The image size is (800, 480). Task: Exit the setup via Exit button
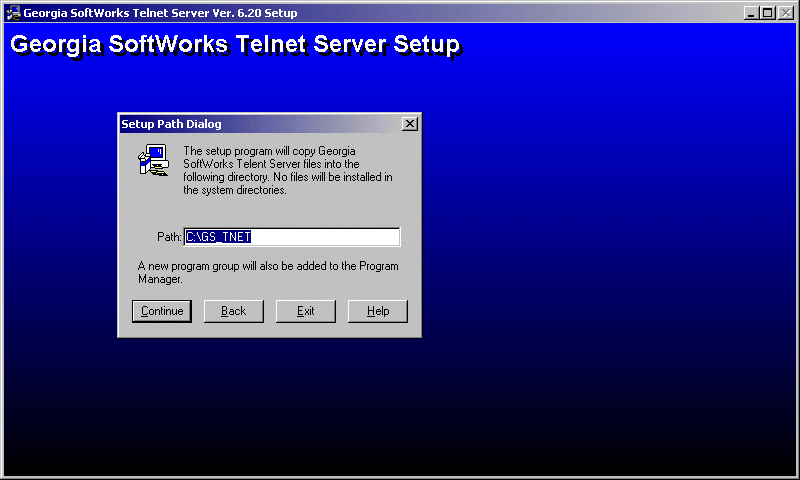click(x=306, y=311)
